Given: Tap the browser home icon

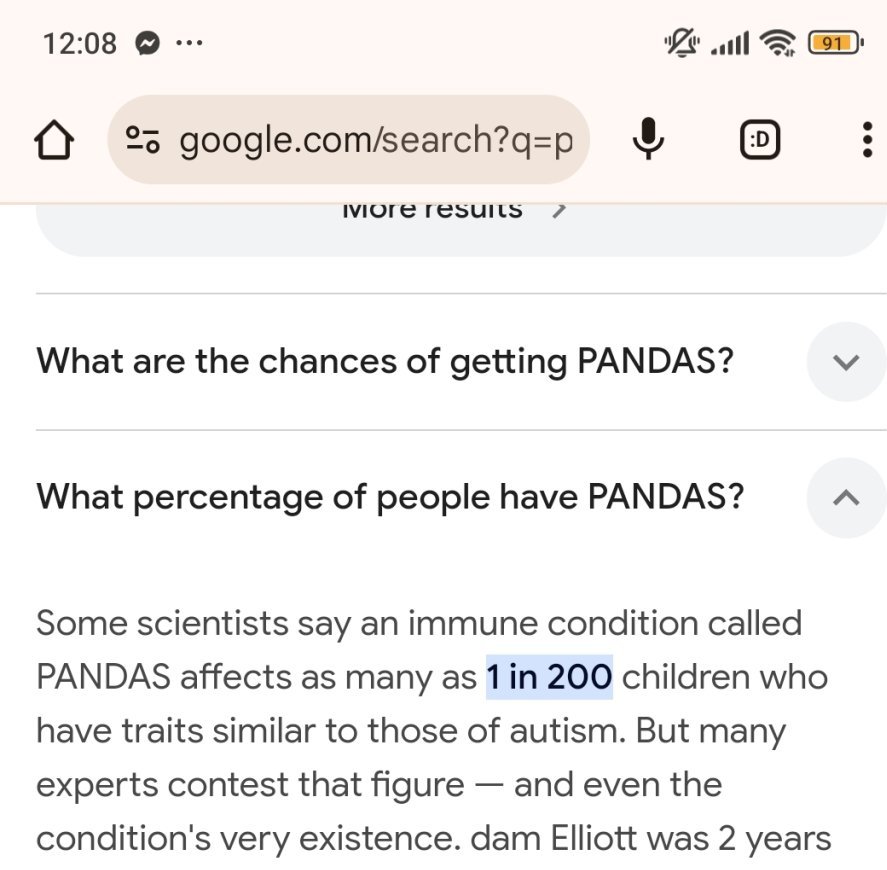Looking at the screenshot, I should [x=55, y=141].
